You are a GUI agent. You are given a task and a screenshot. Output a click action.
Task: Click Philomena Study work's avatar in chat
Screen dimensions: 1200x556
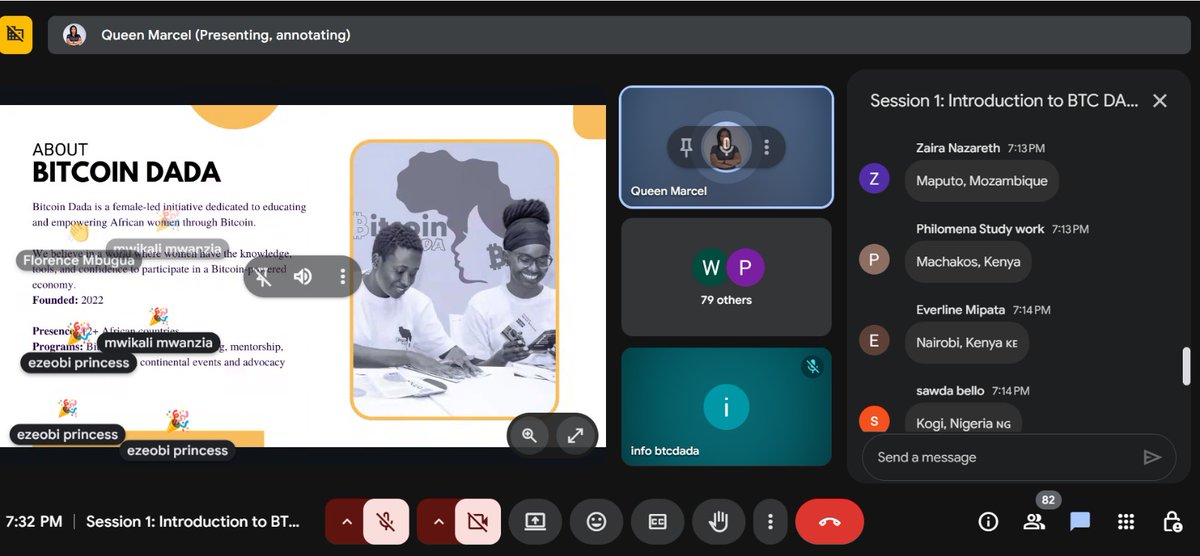coord(874,260)
